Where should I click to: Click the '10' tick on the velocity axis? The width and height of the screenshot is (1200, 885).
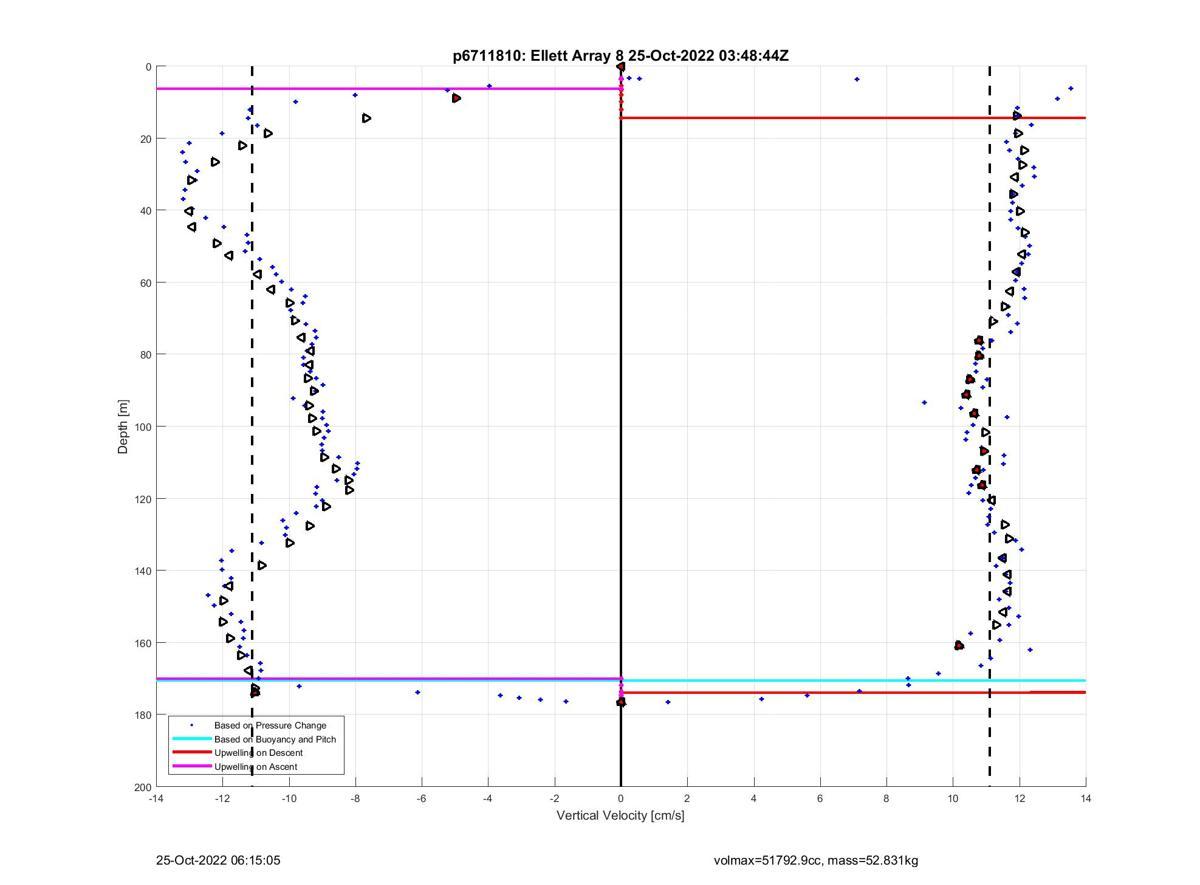coord(953,798)
